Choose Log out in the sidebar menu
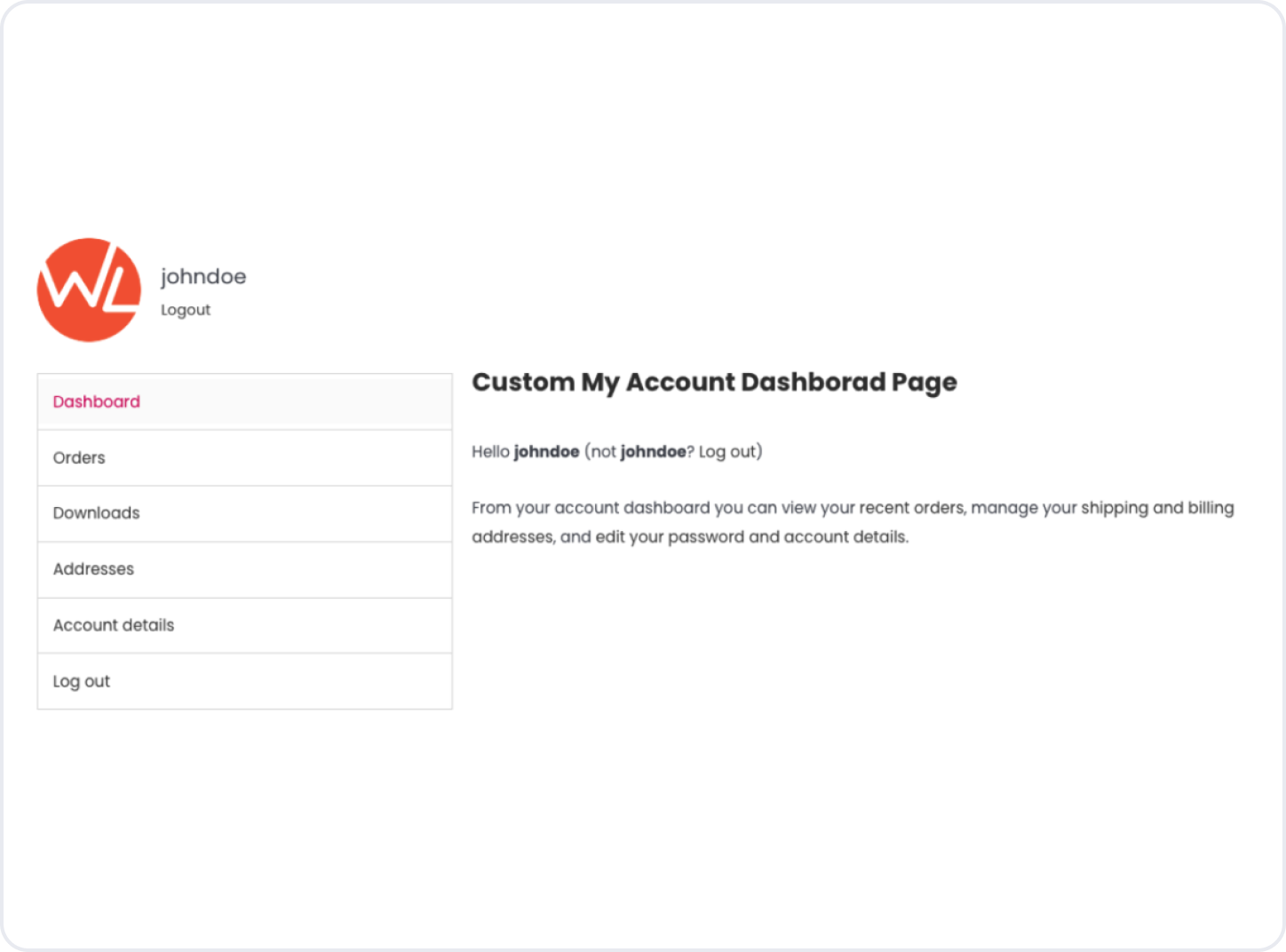Screen dimensions: 1286x952 click(82, 681)
